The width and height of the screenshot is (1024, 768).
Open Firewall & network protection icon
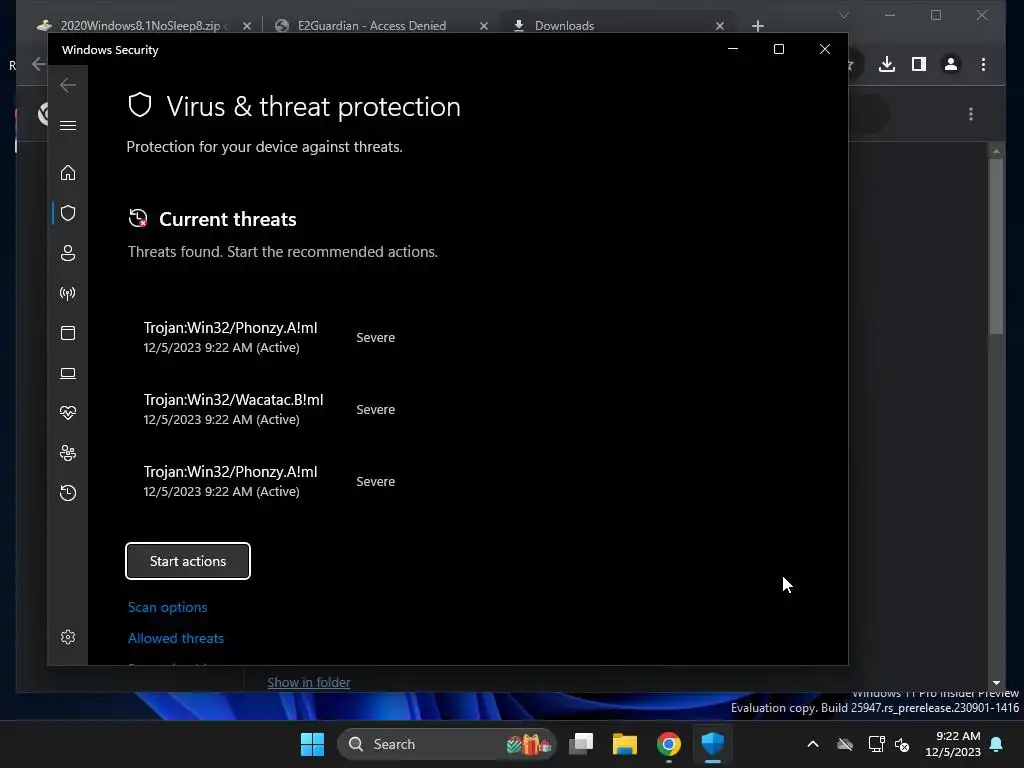click(x=68, y=293)
